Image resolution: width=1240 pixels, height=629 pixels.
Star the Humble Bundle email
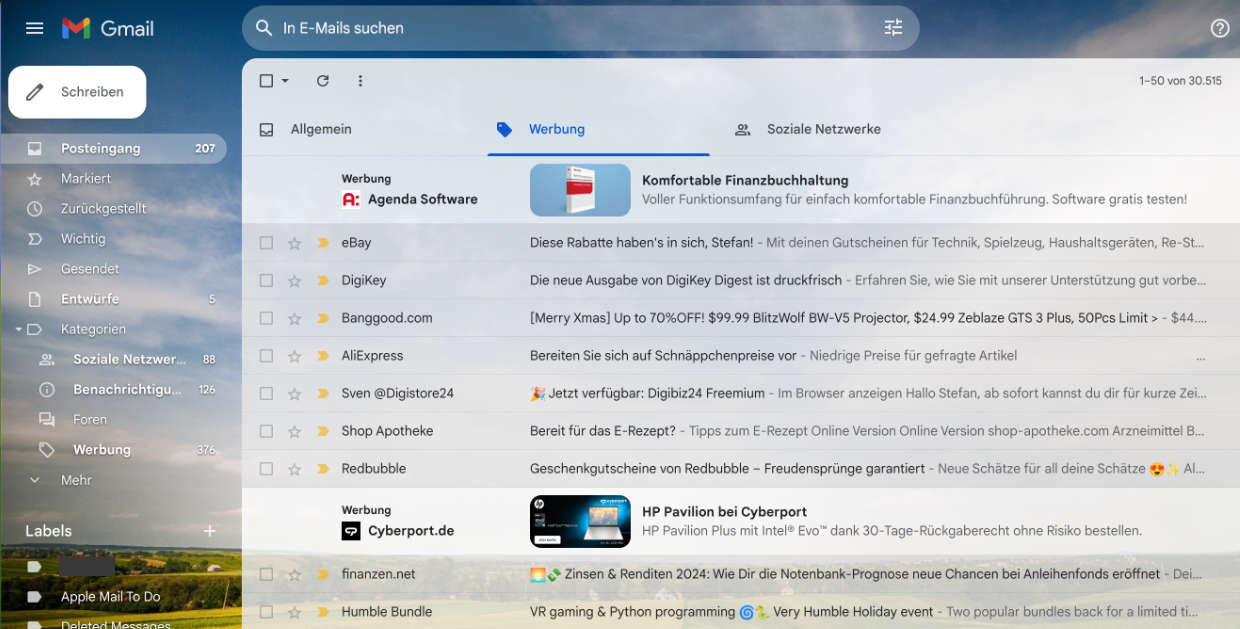[x=294, y=612]
